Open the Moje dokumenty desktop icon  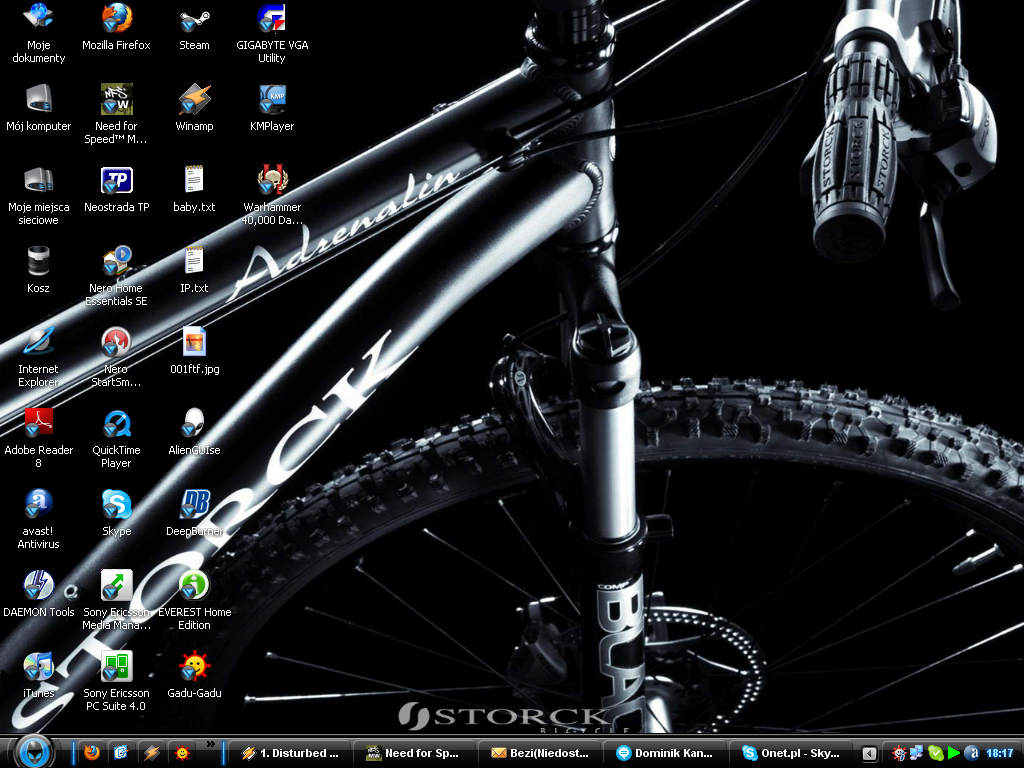38,33
